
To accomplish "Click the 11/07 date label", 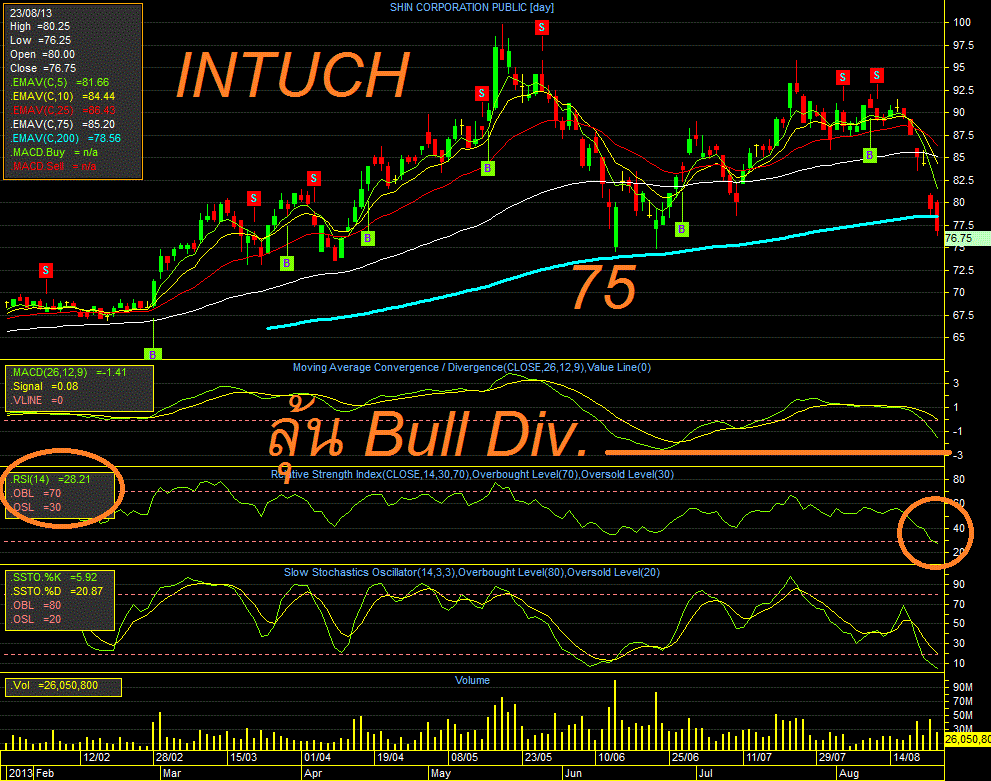I will tap(758, 756).
